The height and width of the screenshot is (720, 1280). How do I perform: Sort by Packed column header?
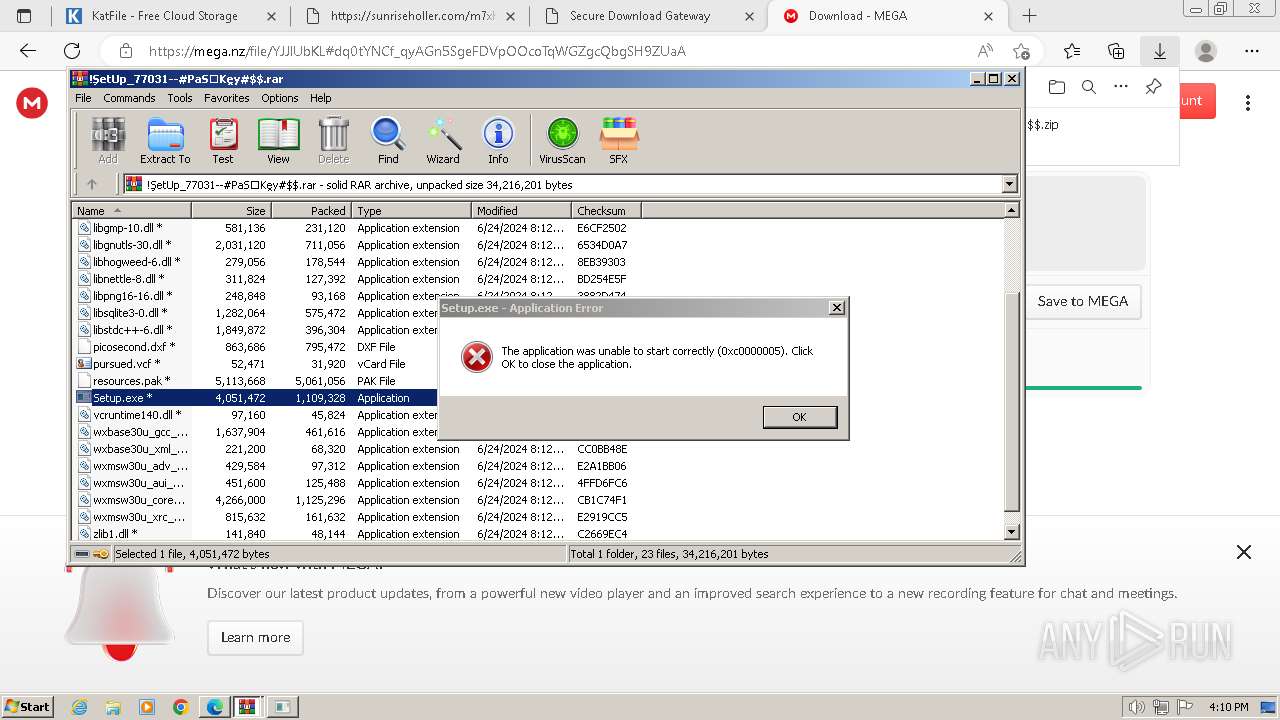pos(311,210)
